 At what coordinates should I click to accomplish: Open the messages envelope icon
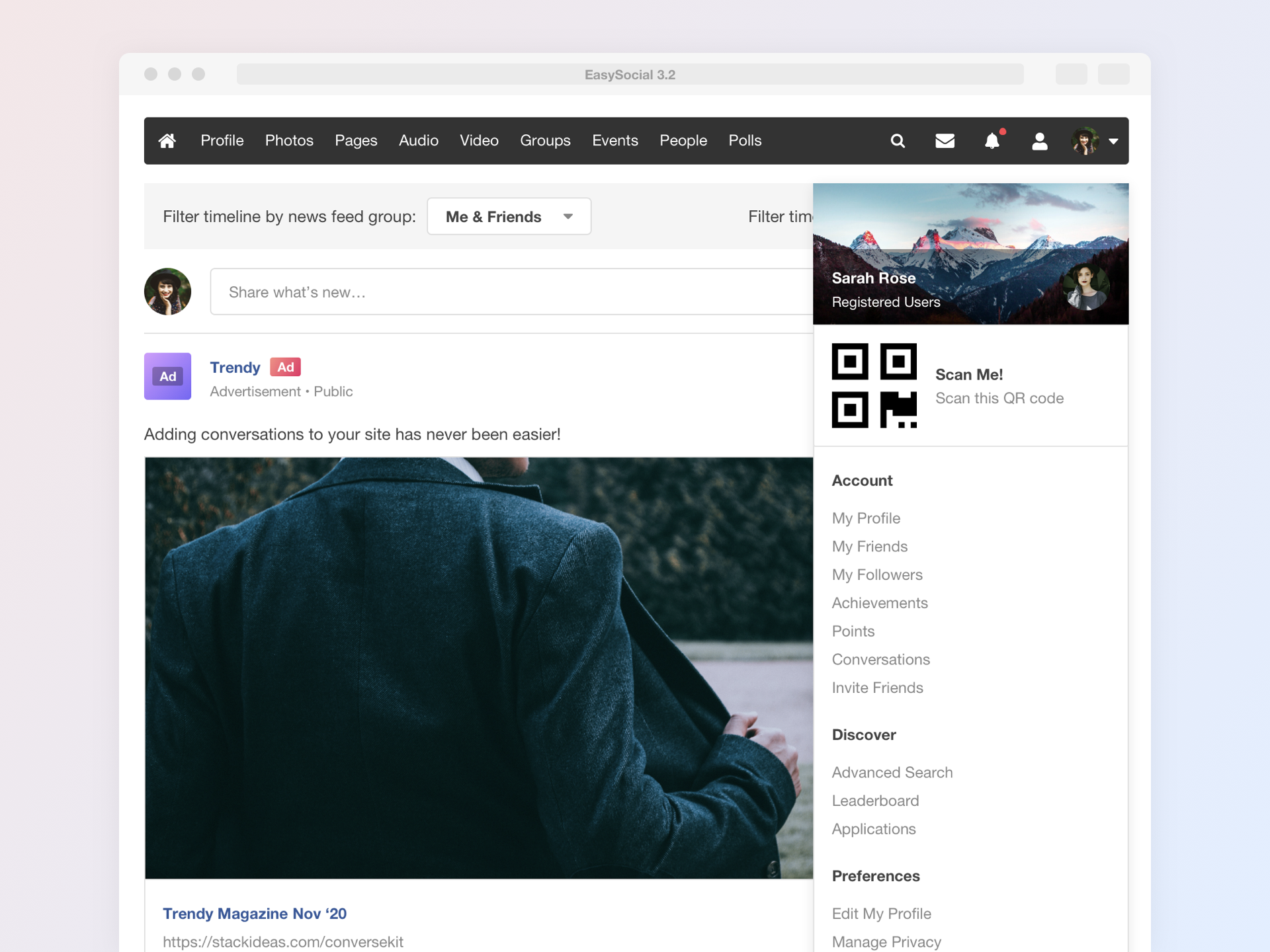click(x=945, y=141)
